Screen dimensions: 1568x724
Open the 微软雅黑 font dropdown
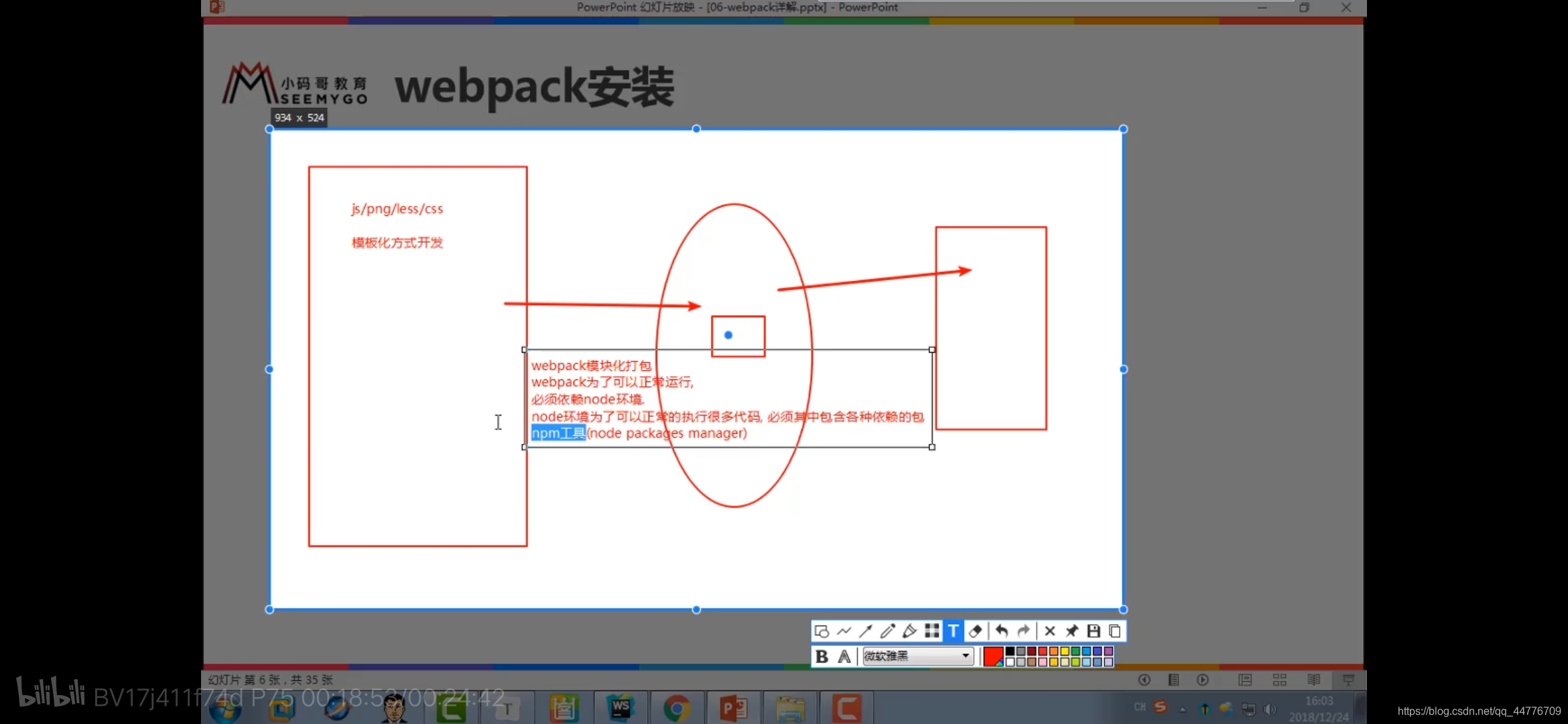[x=966, y=656]
